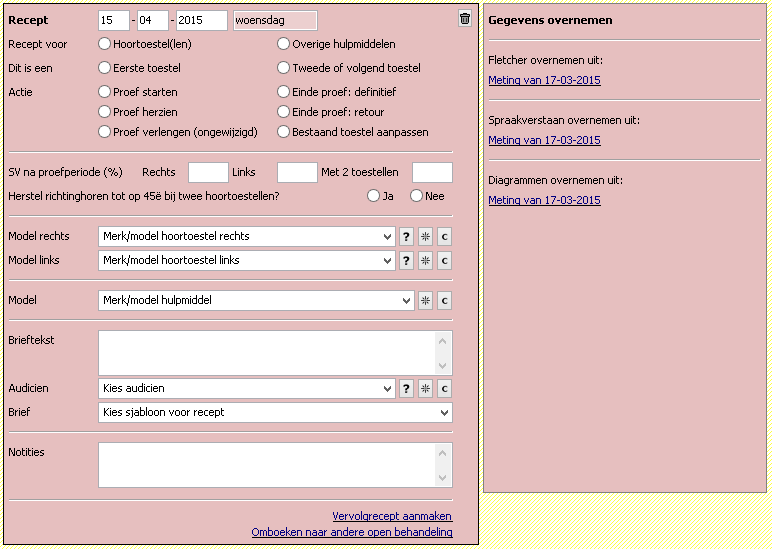
Task: Open 'Kies sjabloon voor recept' dropdown
Action: (x=274, y=412)
